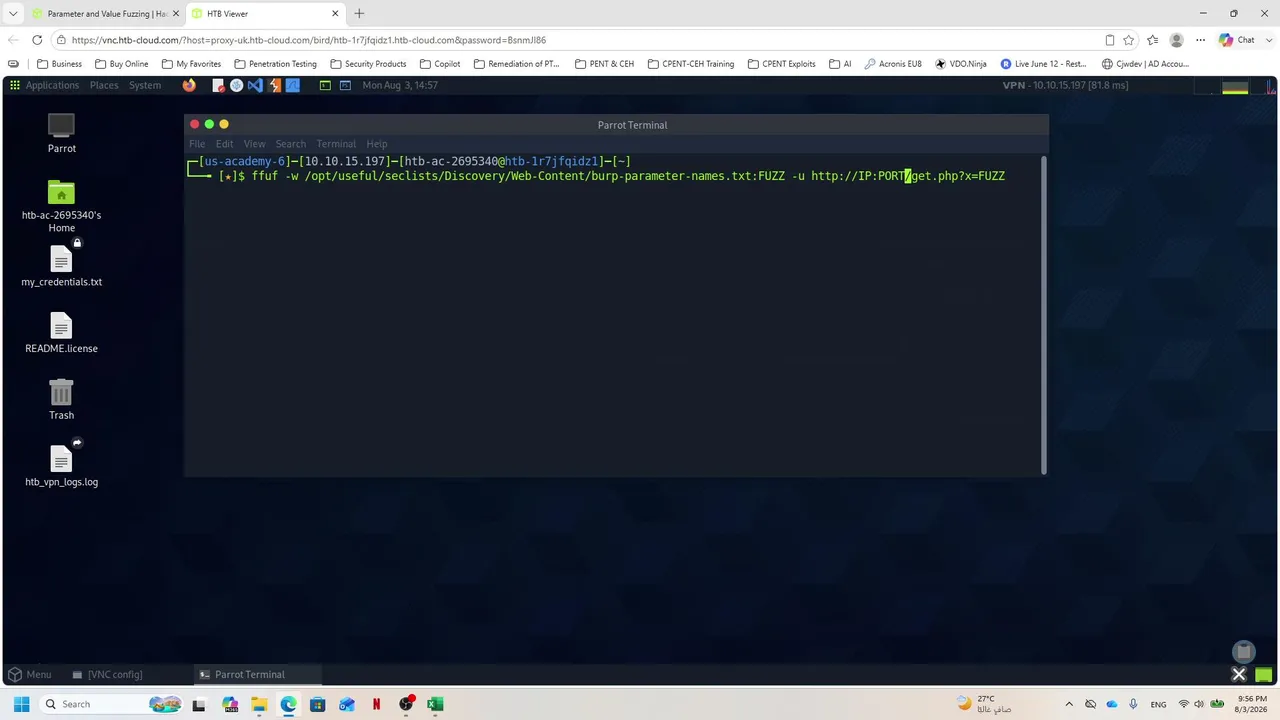
Task: Open Excel from the Windows taskbar
Action: click(x=435, y=704)
